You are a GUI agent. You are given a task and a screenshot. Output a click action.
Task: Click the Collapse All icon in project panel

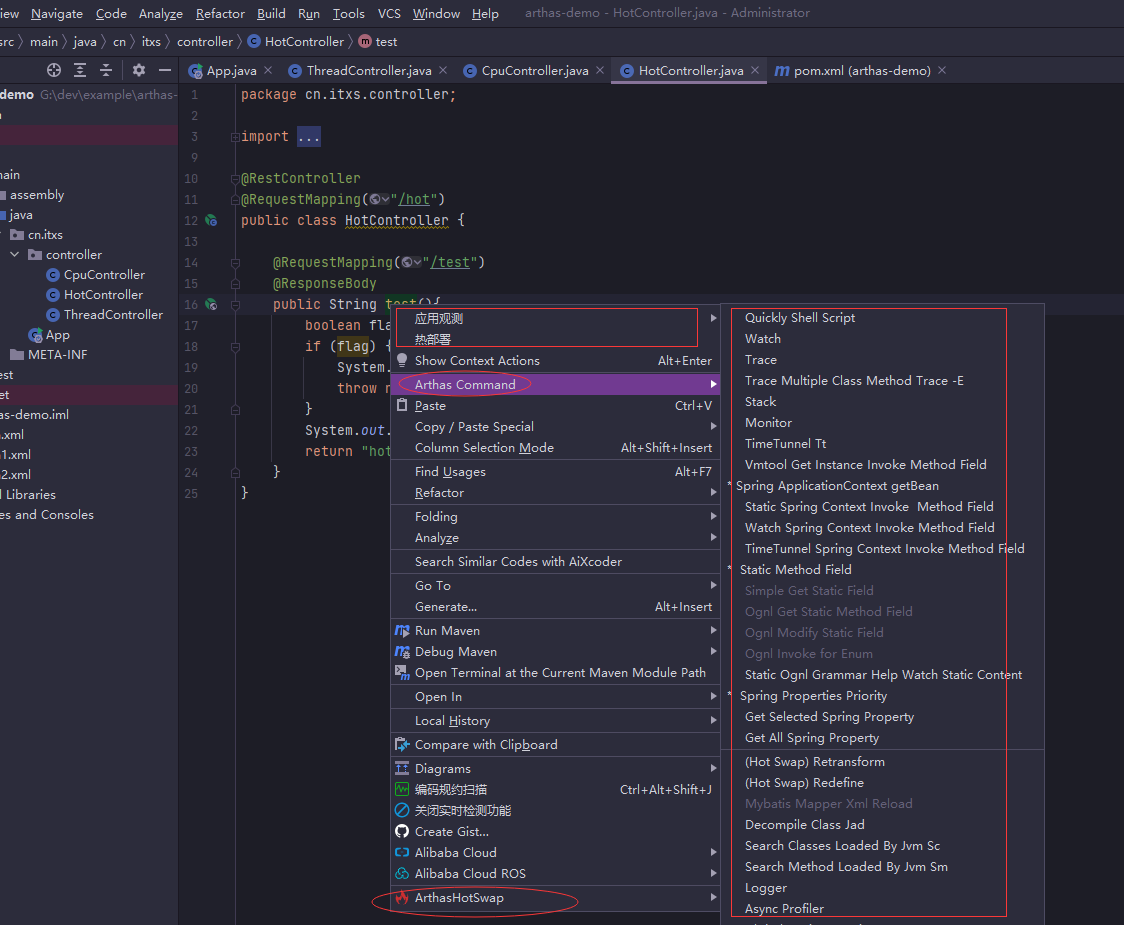click(x=105, y=70)
